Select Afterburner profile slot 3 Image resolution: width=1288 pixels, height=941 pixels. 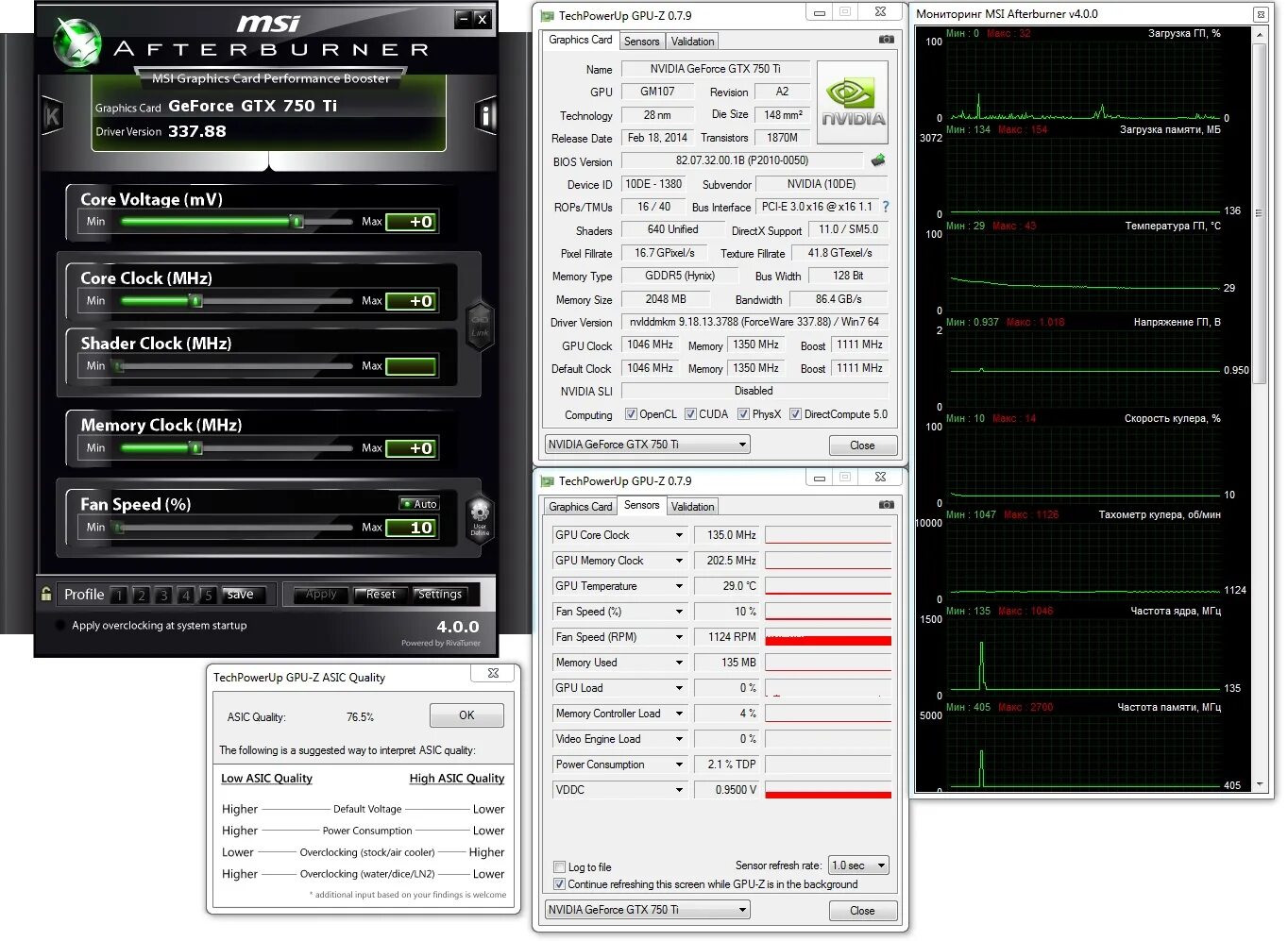(x=163, y=595)
